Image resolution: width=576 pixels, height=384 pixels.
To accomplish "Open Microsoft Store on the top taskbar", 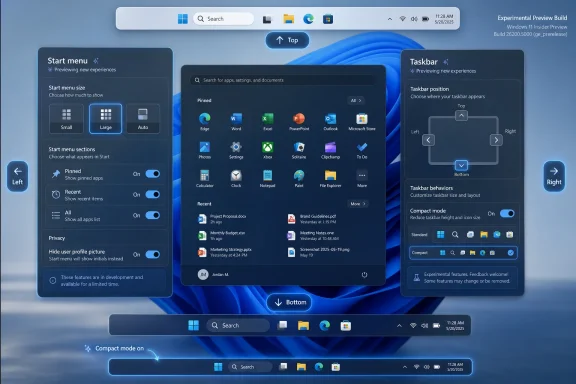I will [328, 19].
